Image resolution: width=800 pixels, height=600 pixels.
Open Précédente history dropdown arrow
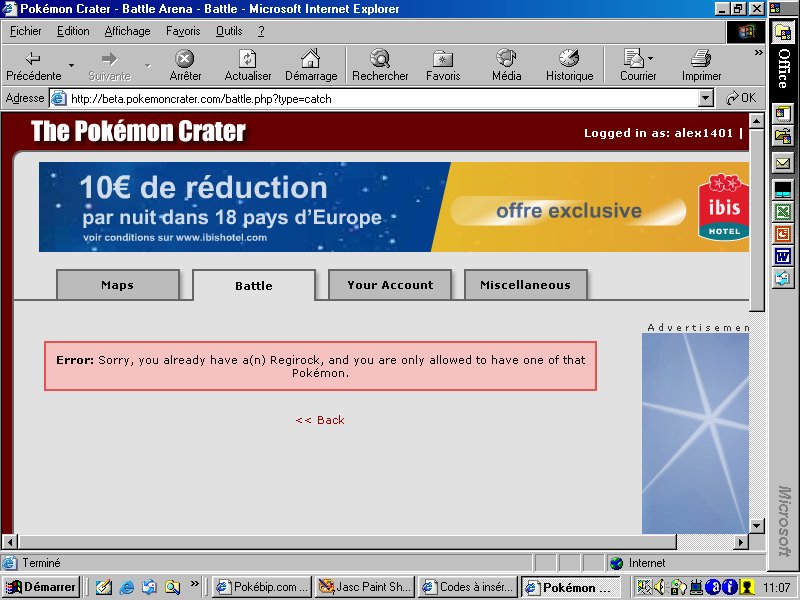click(x=71, y=65)
